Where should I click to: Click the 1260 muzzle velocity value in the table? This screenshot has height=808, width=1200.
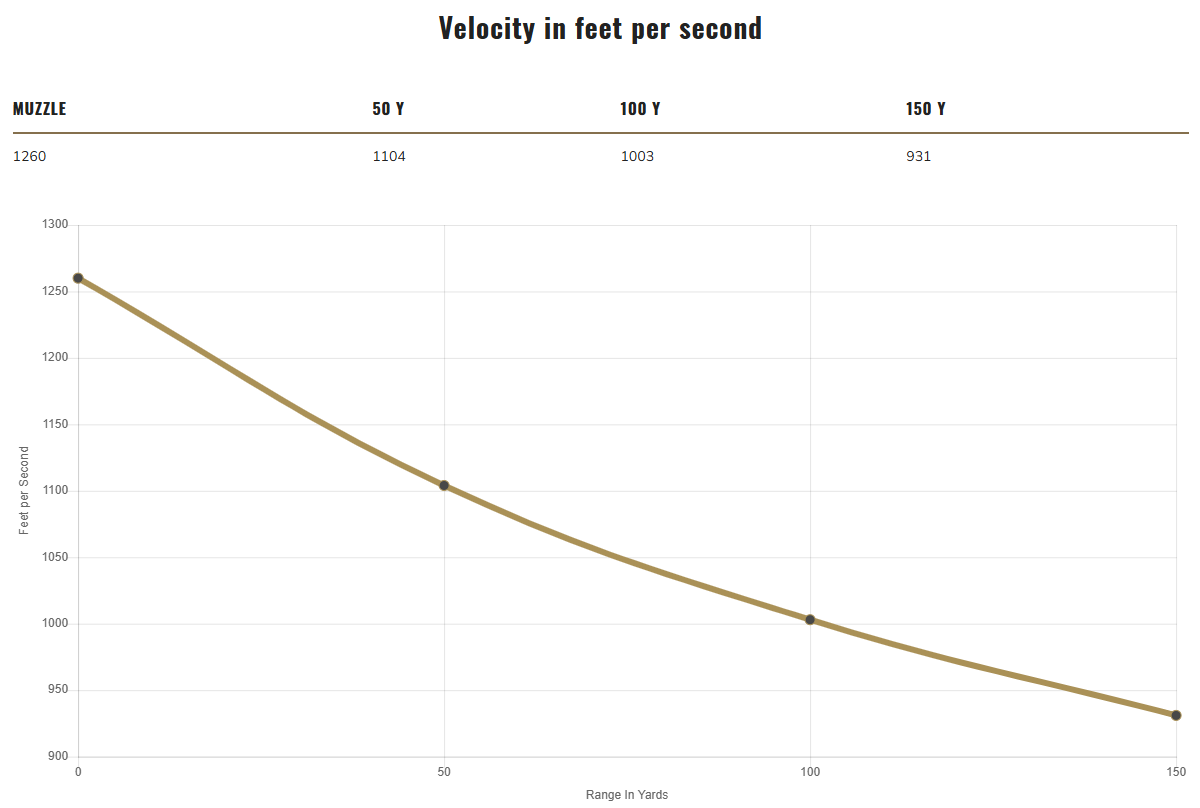29,157
